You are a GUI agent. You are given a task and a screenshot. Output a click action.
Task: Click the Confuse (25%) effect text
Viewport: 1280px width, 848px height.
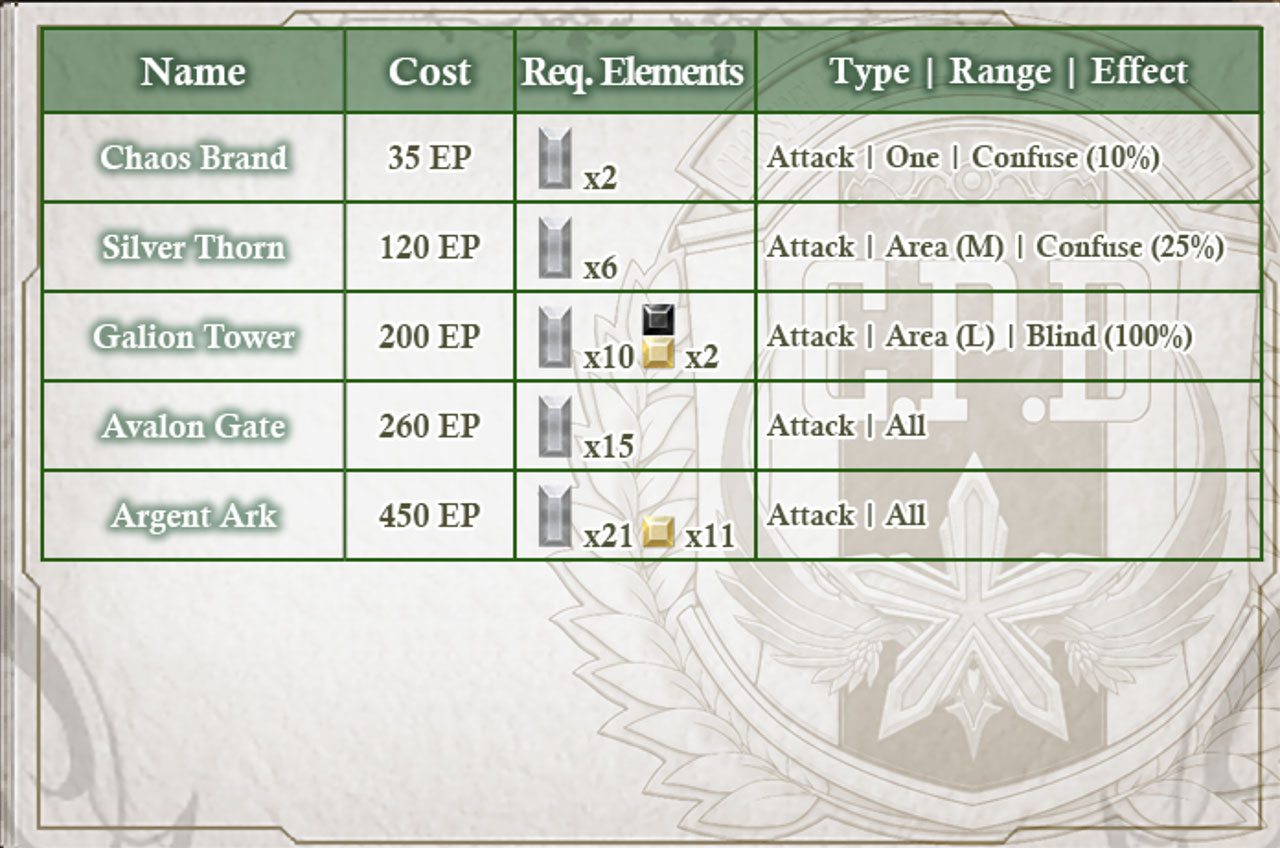1130,247
